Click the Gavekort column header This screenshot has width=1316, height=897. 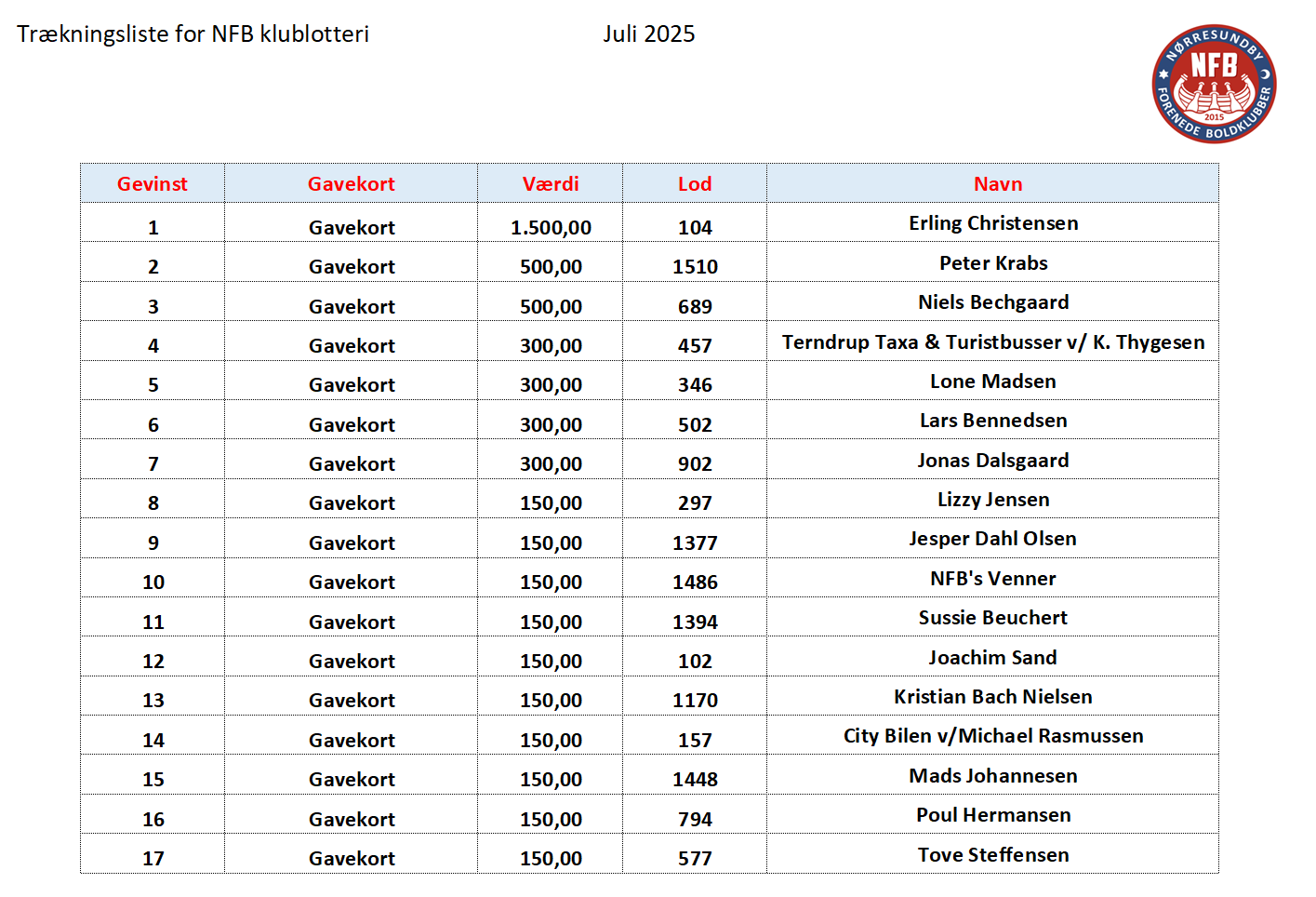[351, 184]
